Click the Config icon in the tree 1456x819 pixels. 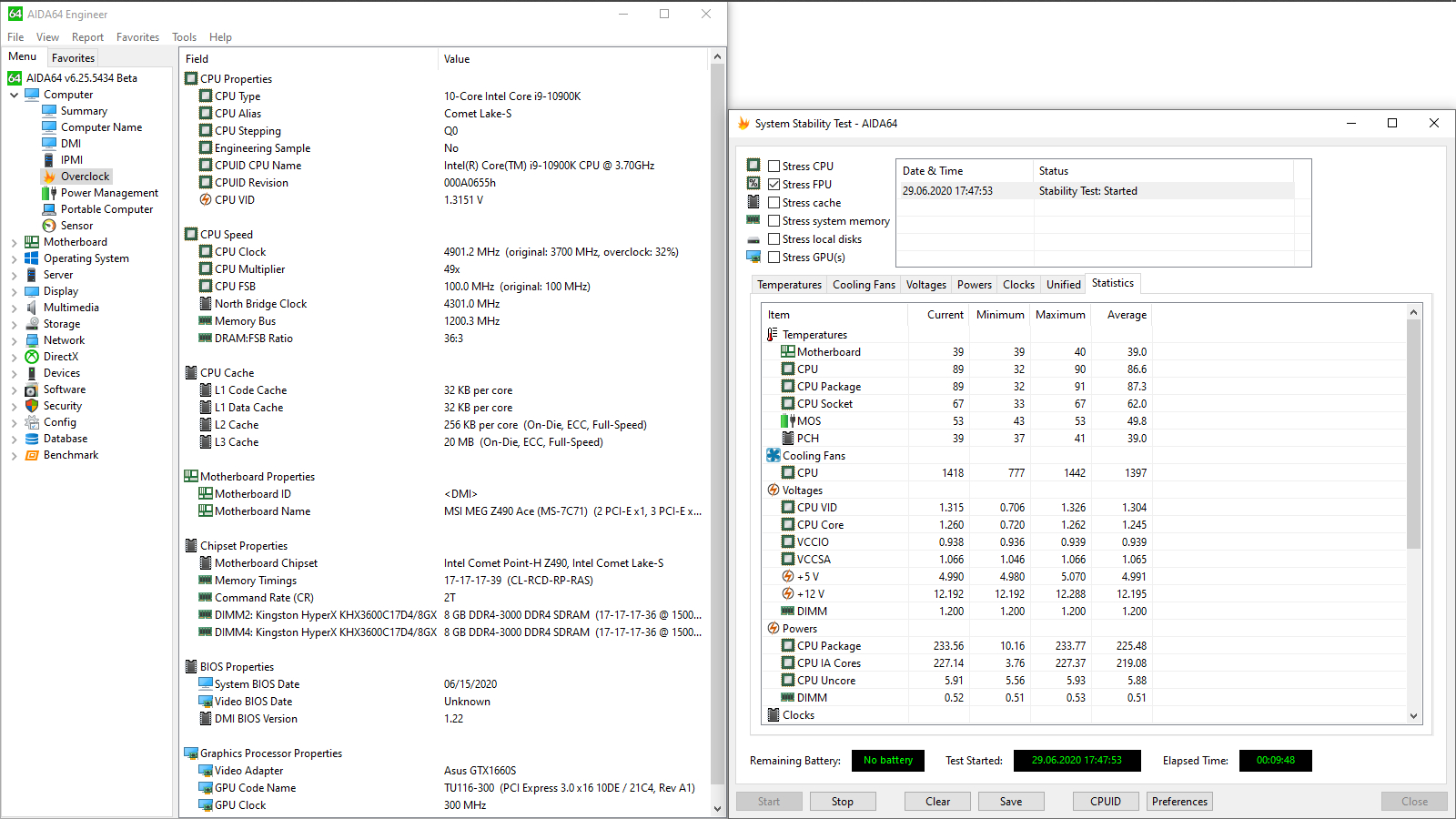coord(32,422)
